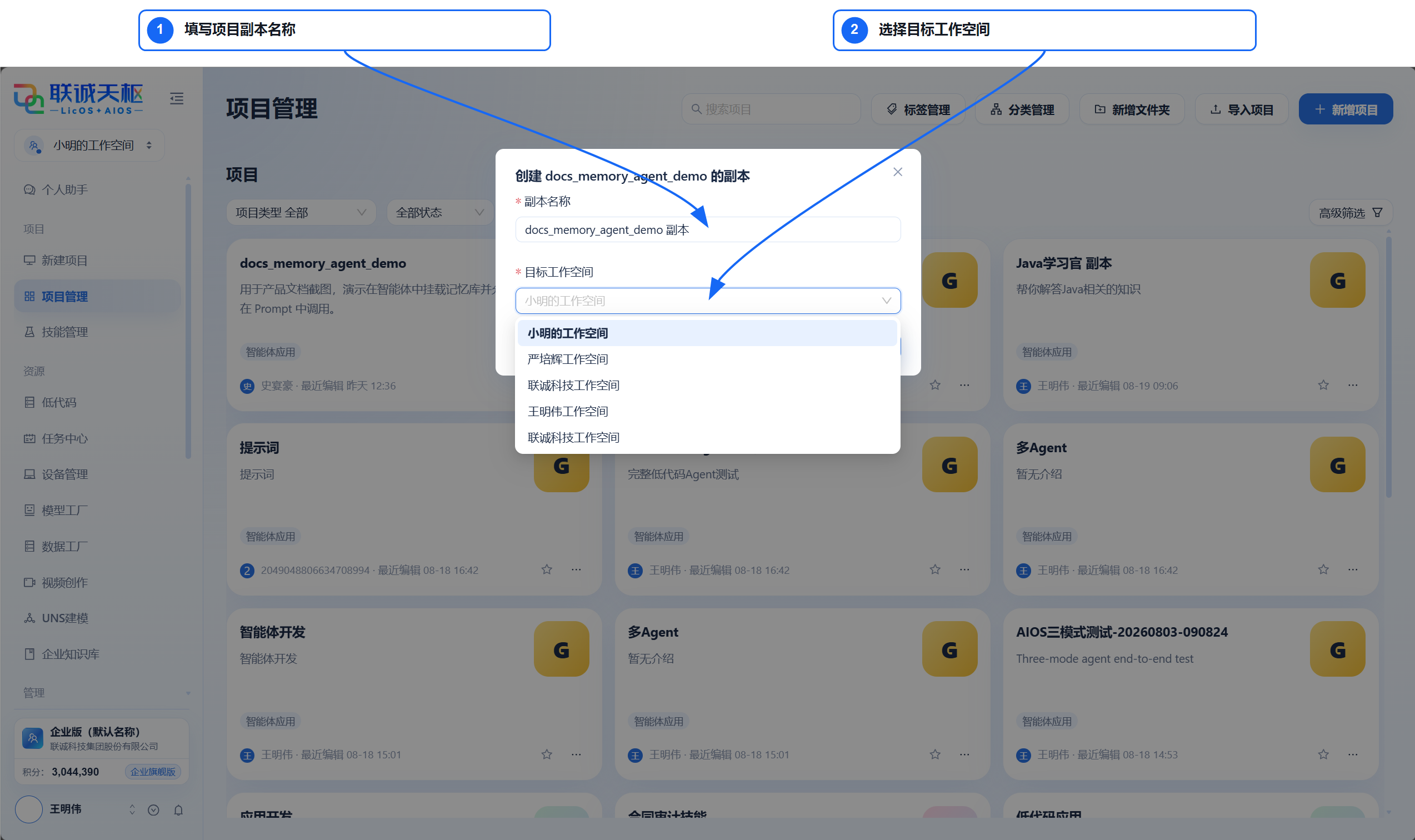Click the 企业旗舰版 badge

153,772
